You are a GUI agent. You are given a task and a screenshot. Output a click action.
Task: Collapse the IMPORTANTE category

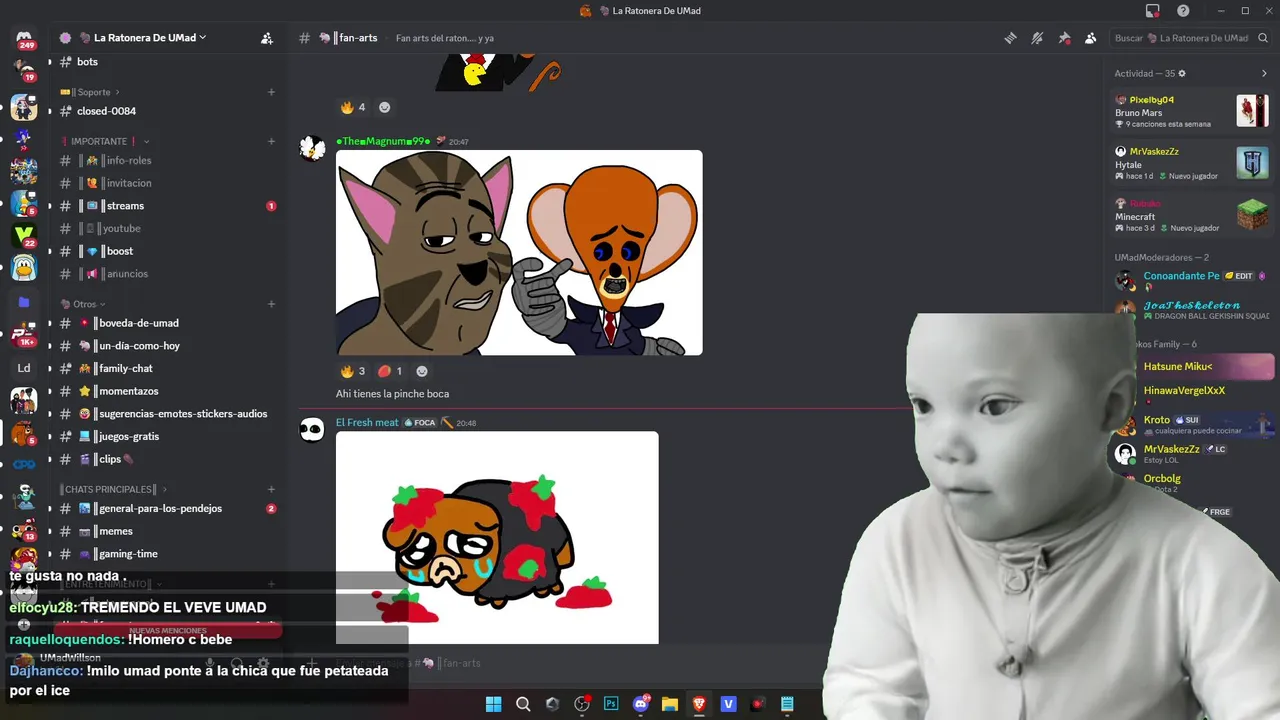click(x=104, y=141)
